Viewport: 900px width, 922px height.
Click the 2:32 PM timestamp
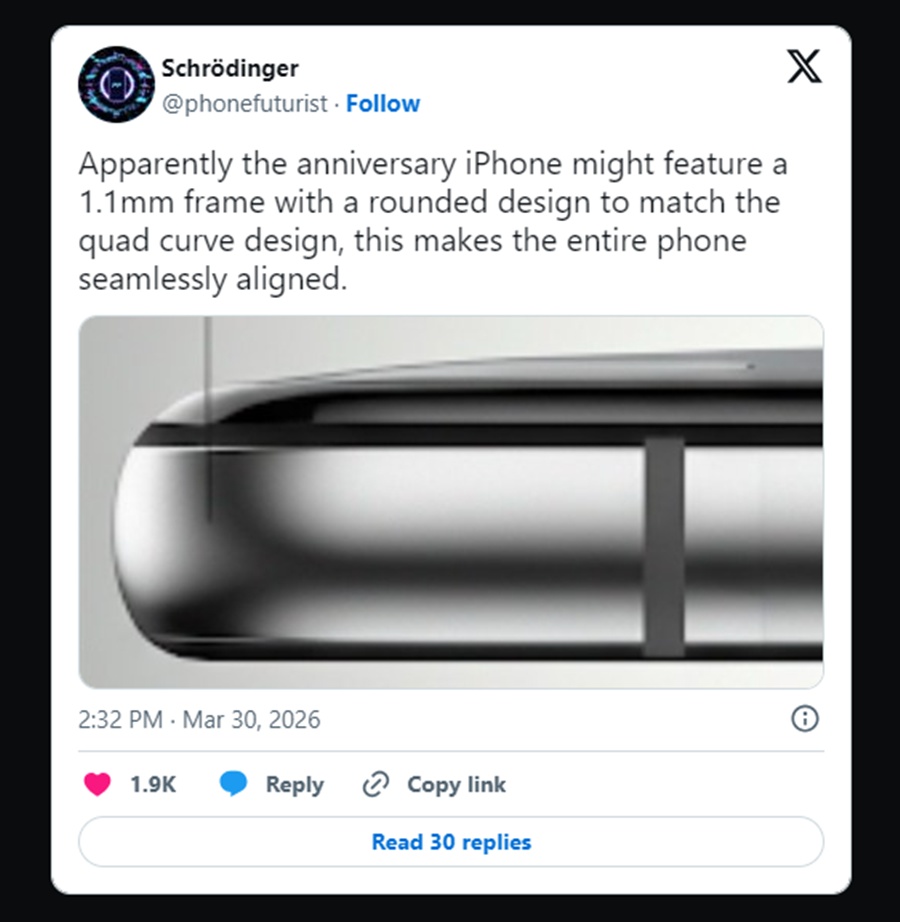[x=121, y=720]
